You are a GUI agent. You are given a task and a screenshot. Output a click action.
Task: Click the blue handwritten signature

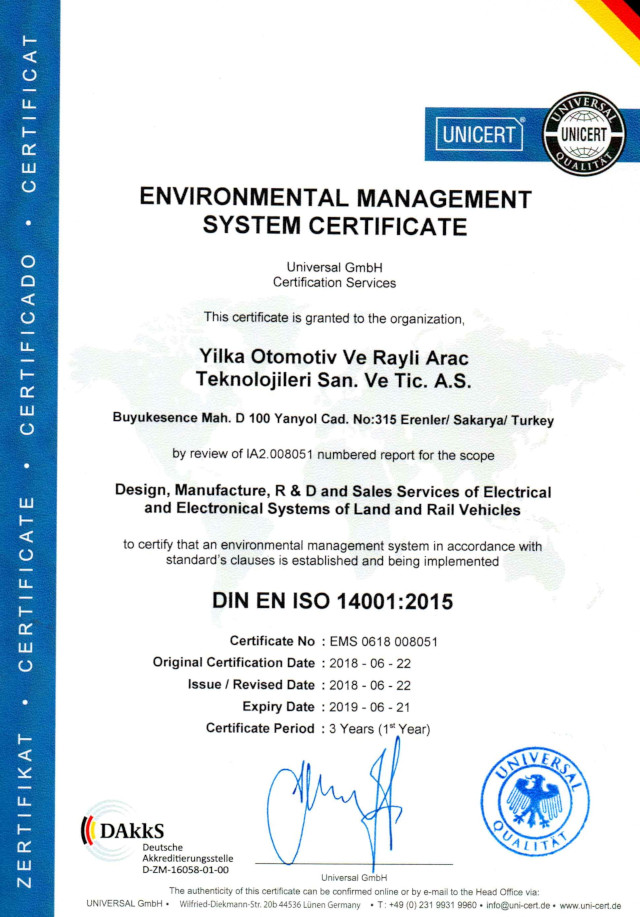(x=336, y=804)
